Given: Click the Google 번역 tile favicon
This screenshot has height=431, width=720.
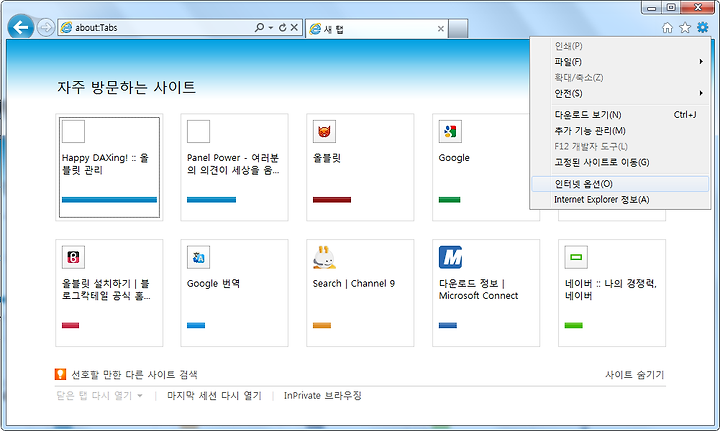Looking at the screenshot, I should point(198,257).
